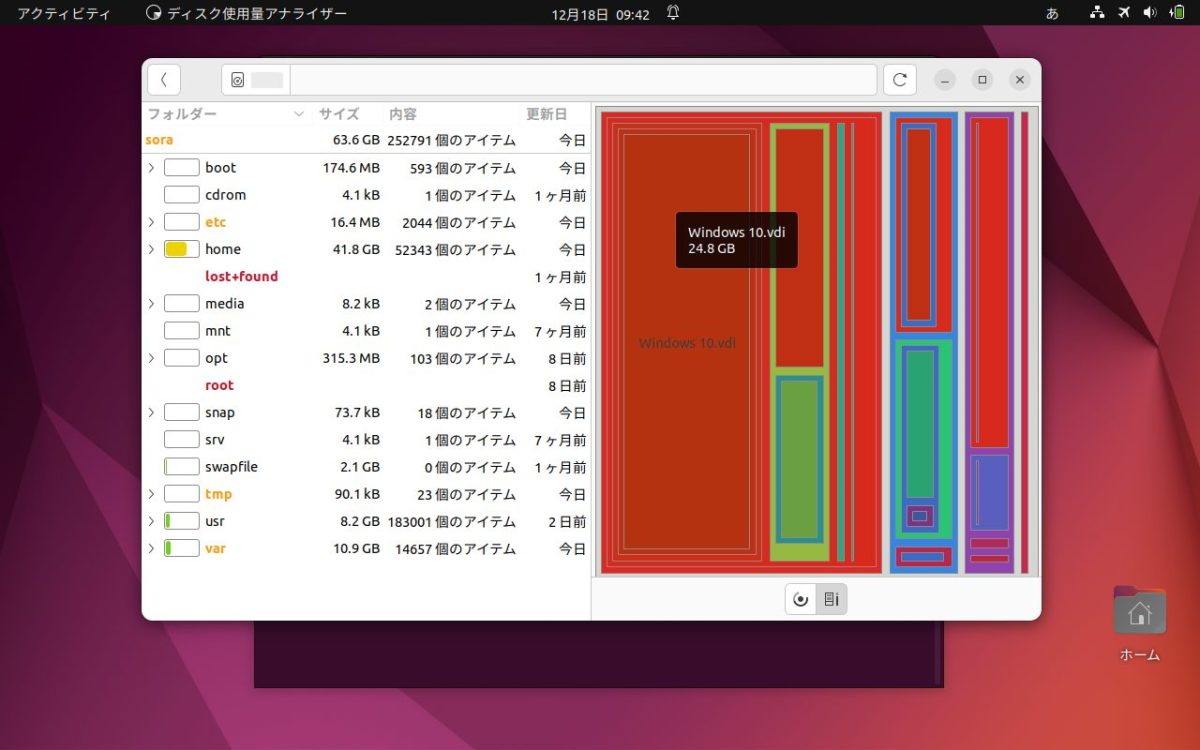The image size is (1200, 750).
Task: Select the swapfile row
Action: coord(366,467)
